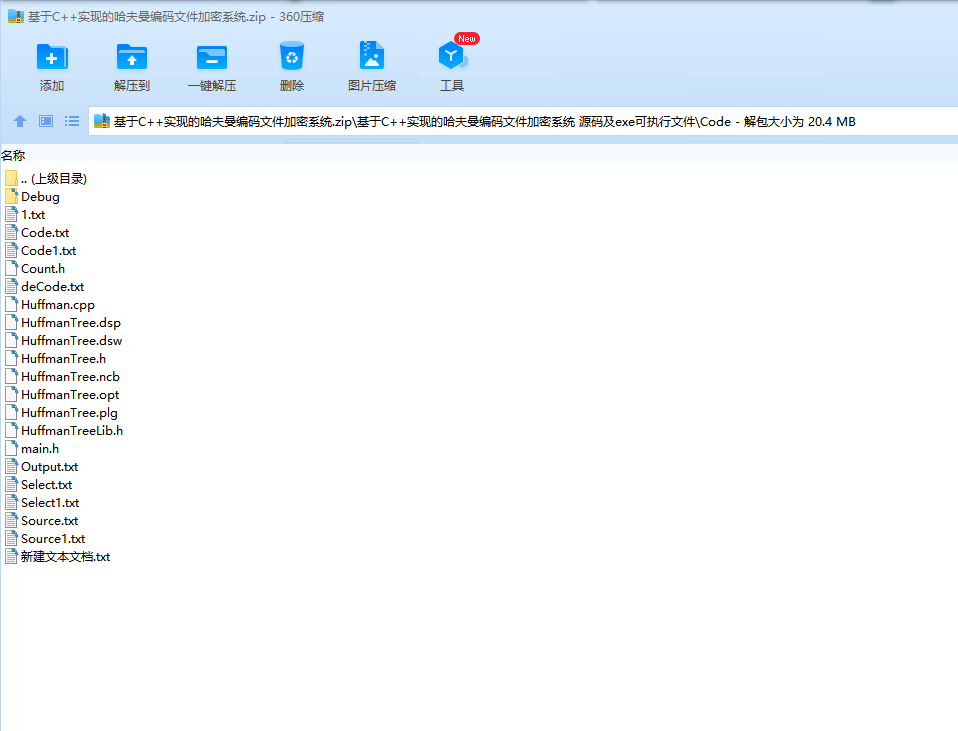Click the Huffman.cpp file icon
This screenshot has height=731, width=958.
(11, 304)
